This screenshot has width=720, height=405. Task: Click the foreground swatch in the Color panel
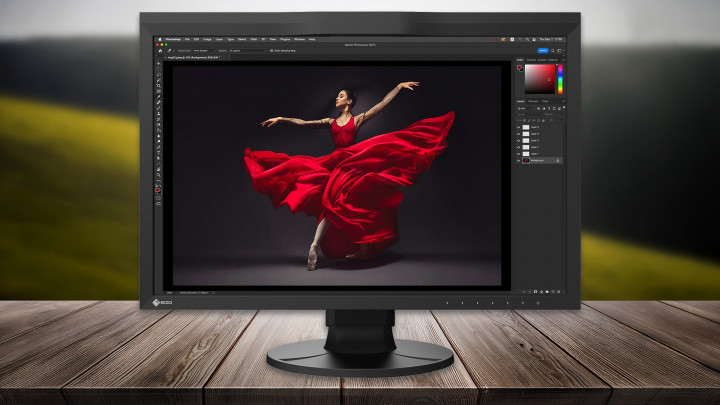(x=519, y=67)
